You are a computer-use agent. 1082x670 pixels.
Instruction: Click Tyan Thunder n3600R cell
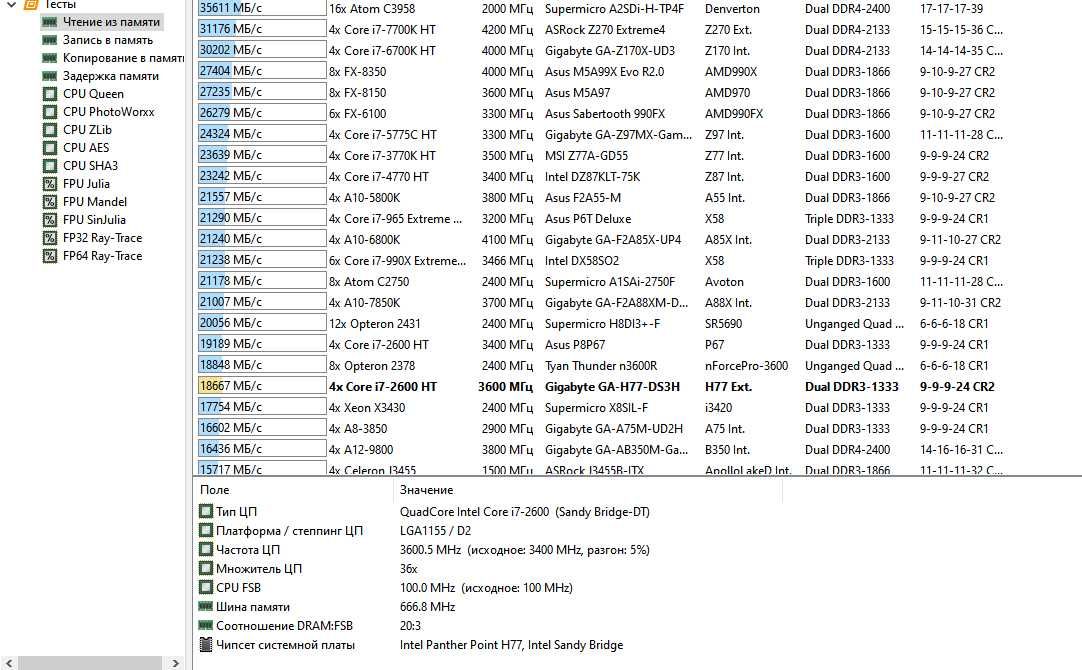pos(600,366)
